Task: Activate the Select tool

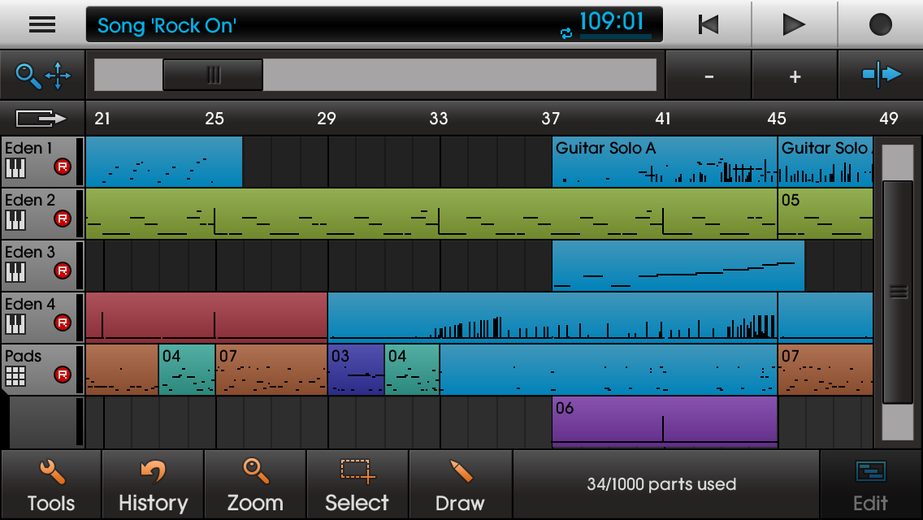Action: point(357,485)
